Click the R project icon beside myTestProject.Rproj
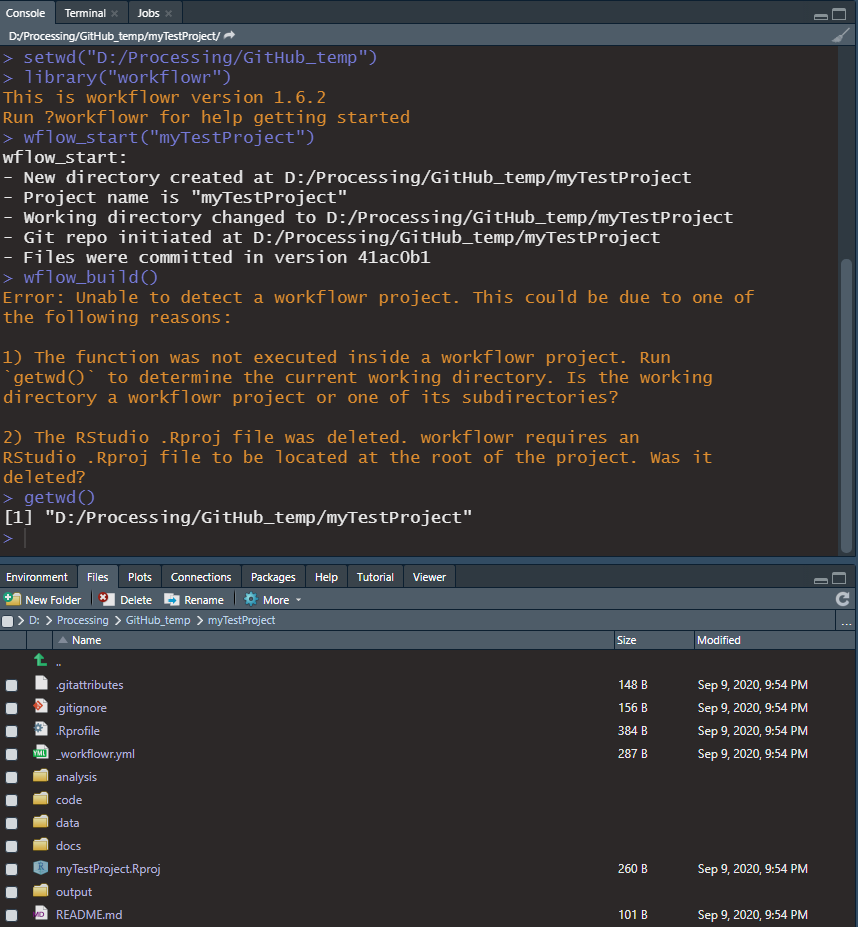 point(40,868)
